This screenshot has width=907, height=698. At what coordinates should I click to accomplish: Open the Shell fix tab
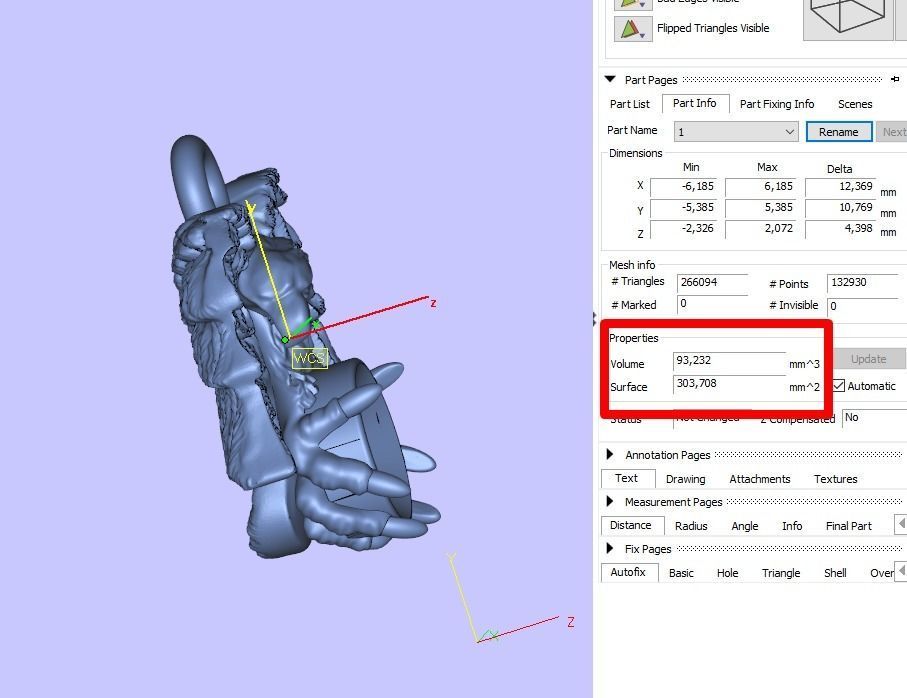point(835,573)
